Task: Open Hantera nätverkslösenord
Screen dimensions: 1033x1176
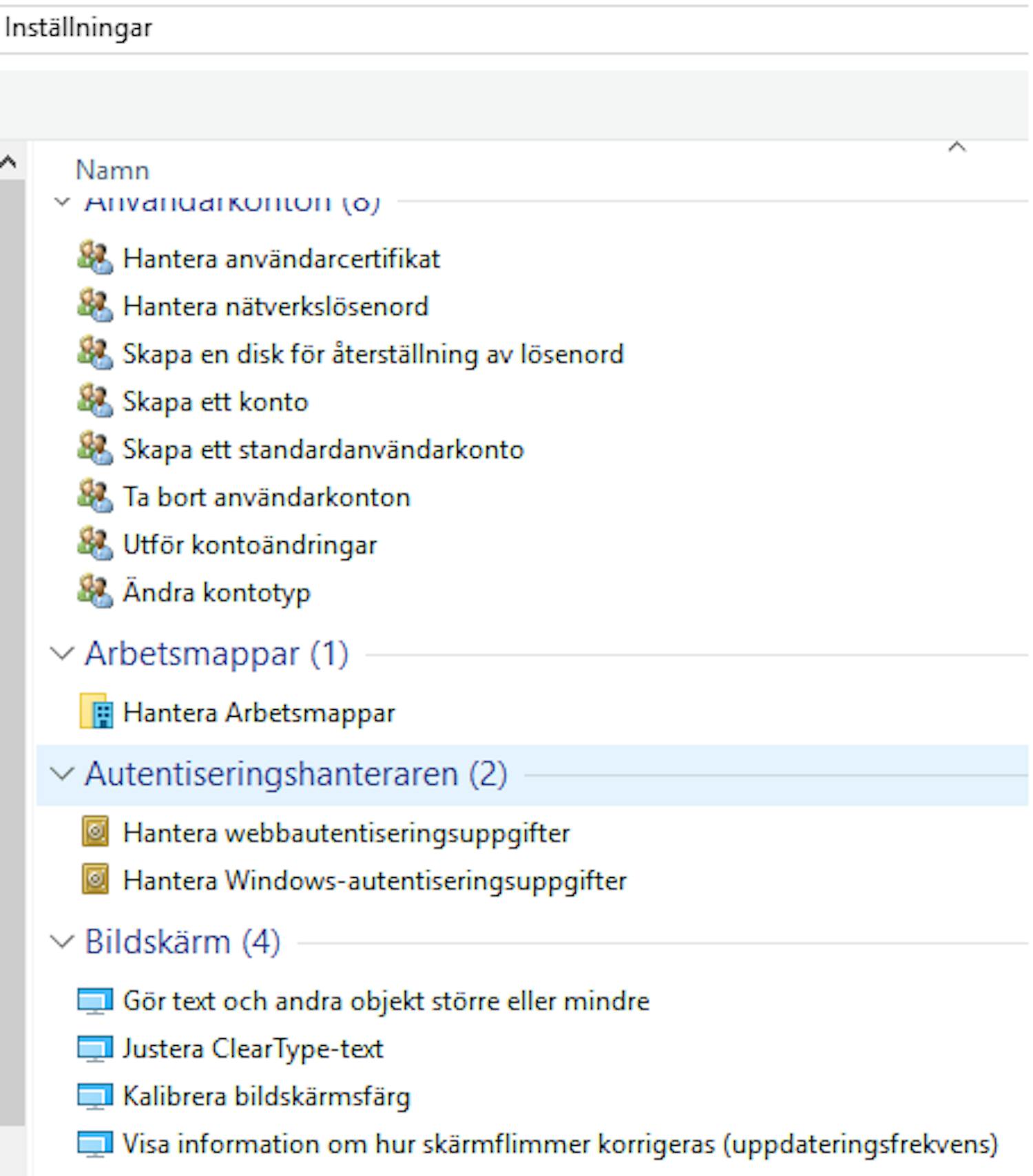Action: (x=275, y=306)
